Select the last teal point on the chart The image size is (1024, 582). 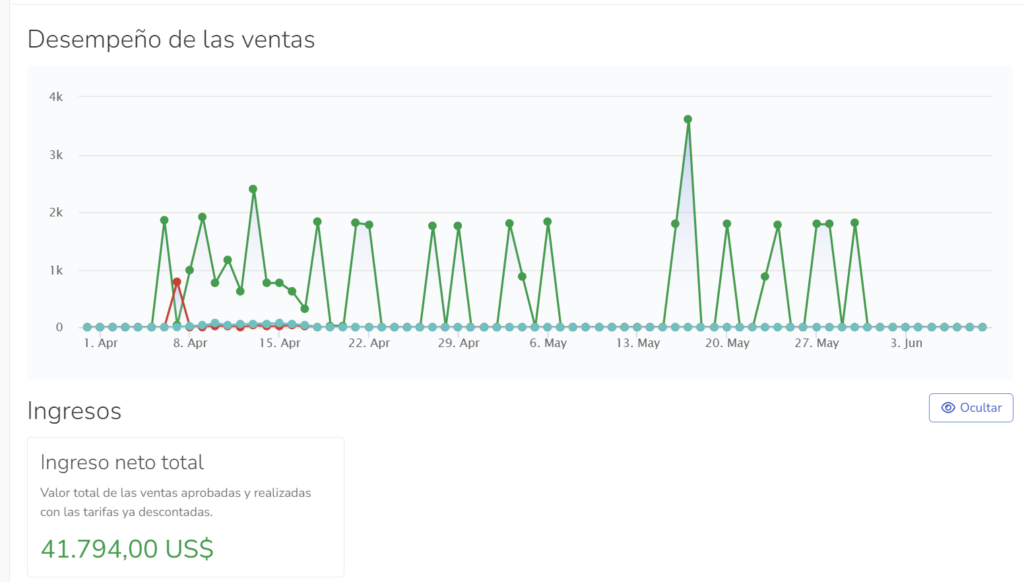click(982, 327)
